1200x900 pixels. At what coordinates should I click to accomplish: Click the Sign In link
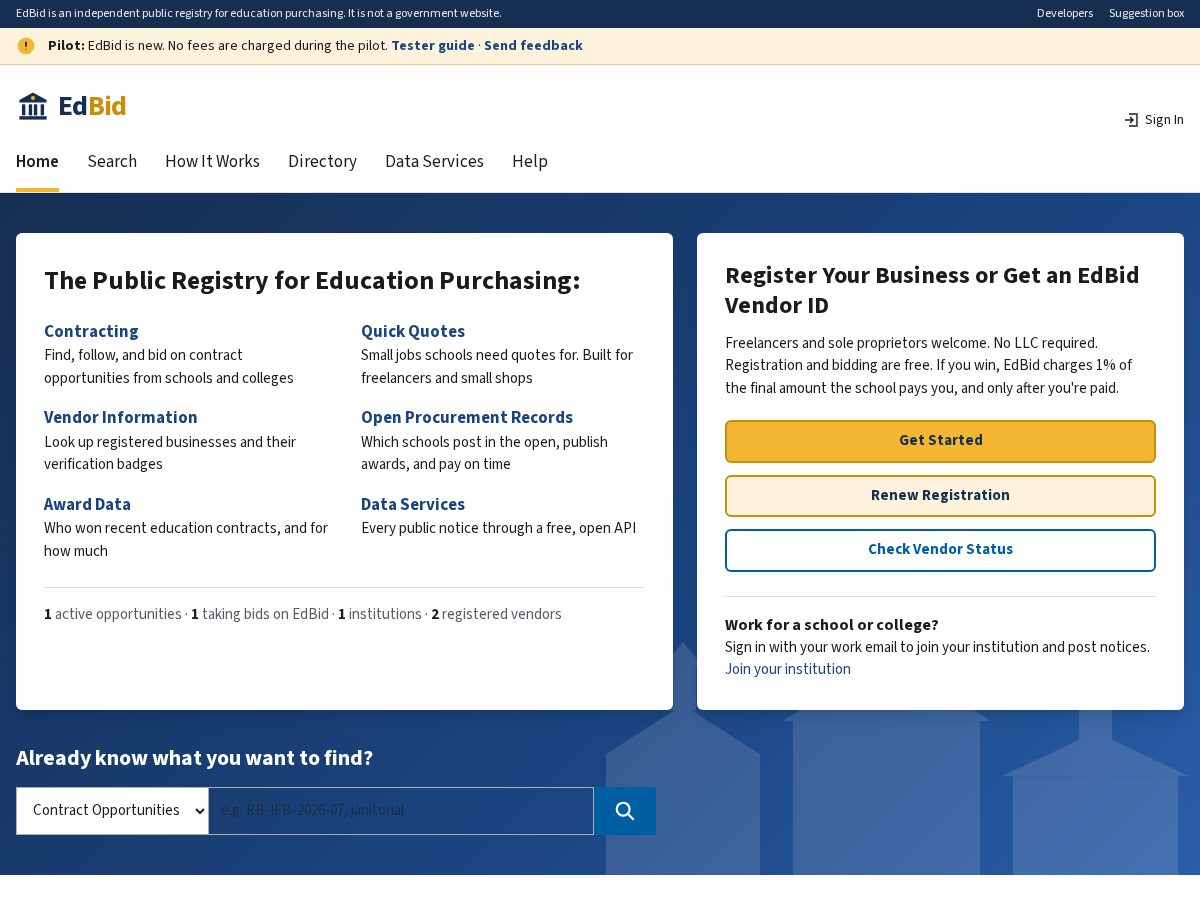tap(1154, 120)
